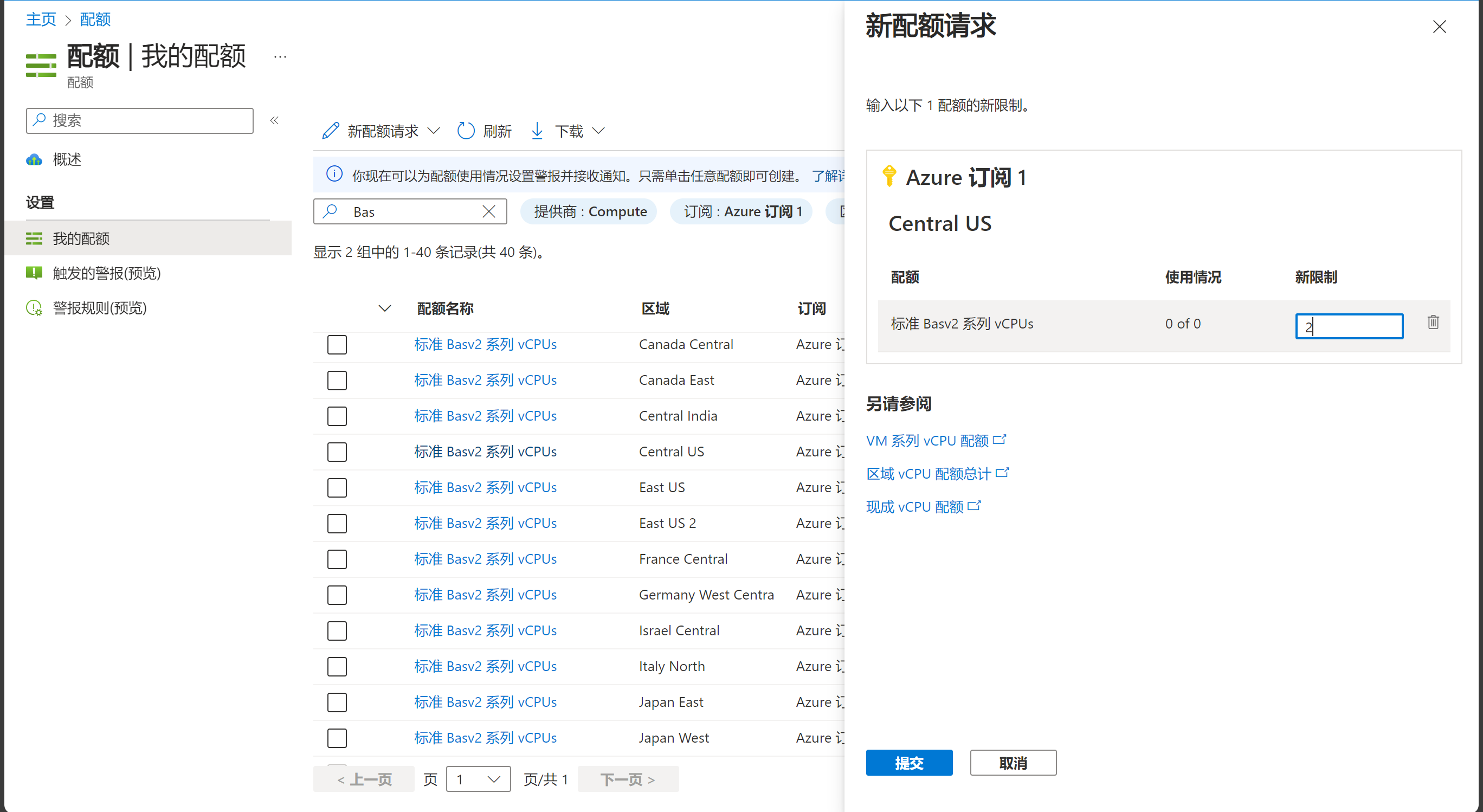Close the new quota request panel

1439,27
